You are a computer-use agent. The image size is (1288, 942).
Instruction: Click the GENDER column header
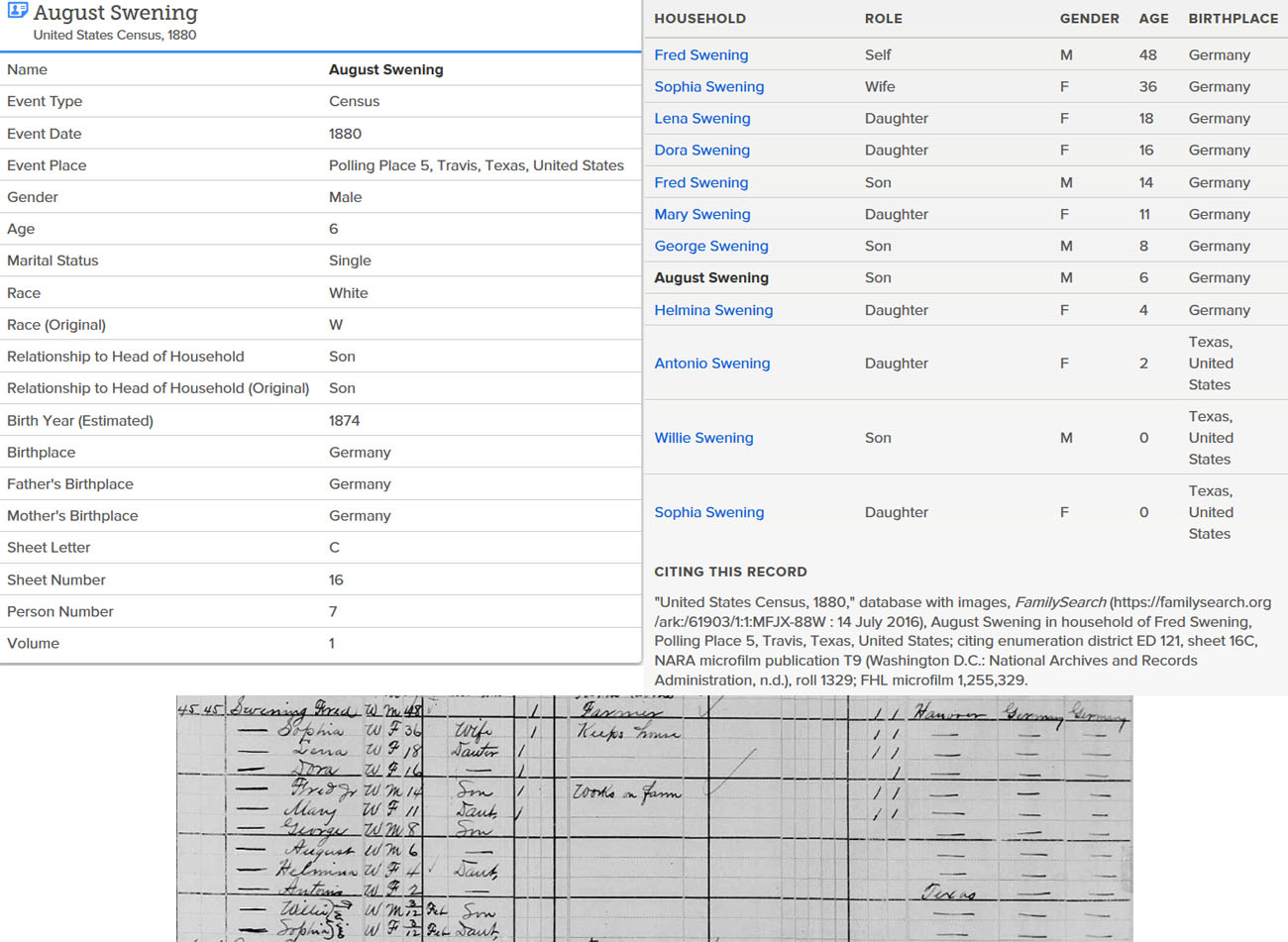(x=1089, y=18)
